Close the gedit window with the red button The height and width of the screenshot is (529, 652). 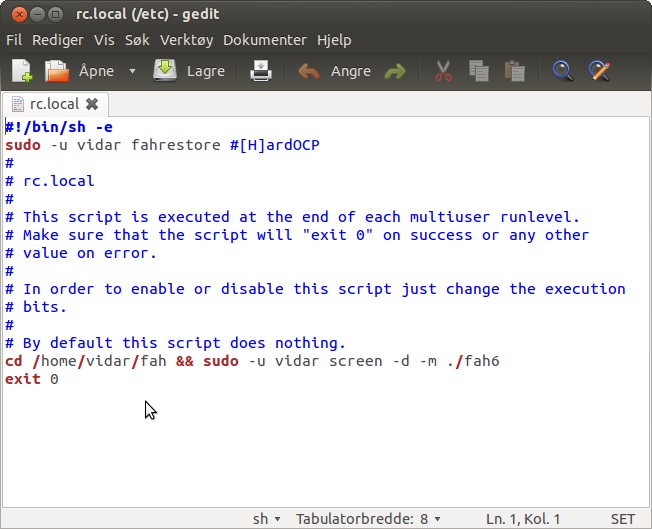[19, 15]
